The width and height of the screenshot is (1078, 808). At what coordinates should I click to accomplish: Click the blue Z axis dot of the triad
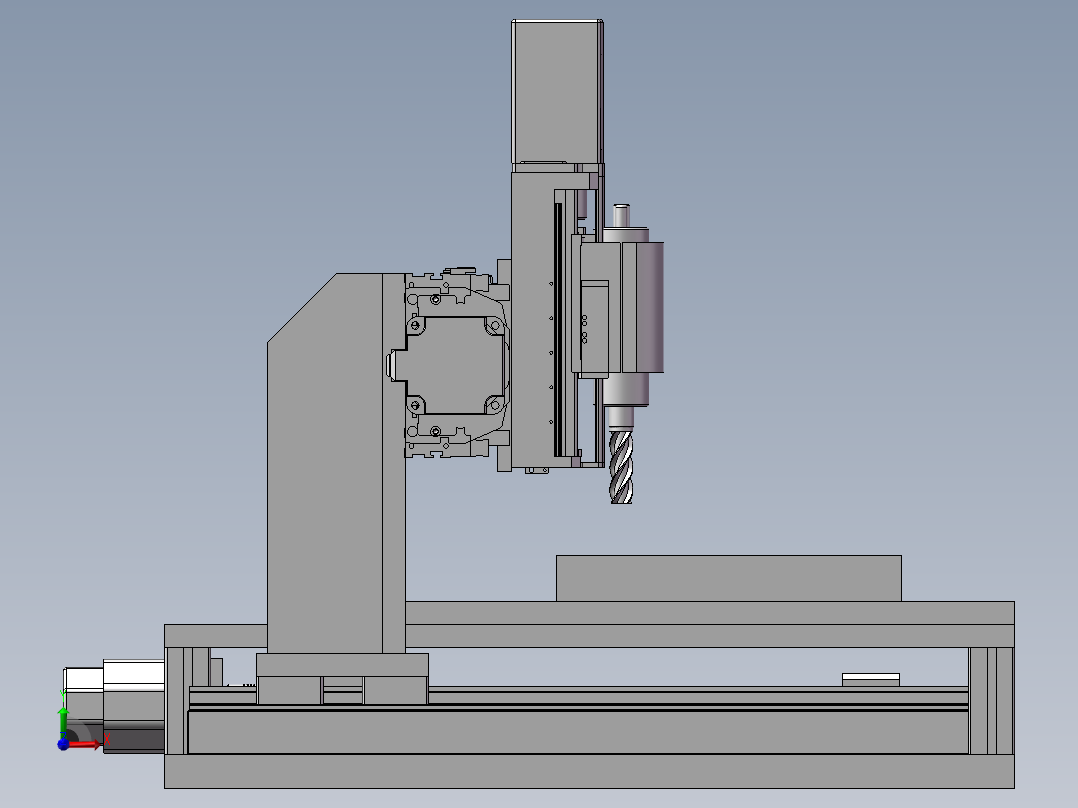click(63, 744)
